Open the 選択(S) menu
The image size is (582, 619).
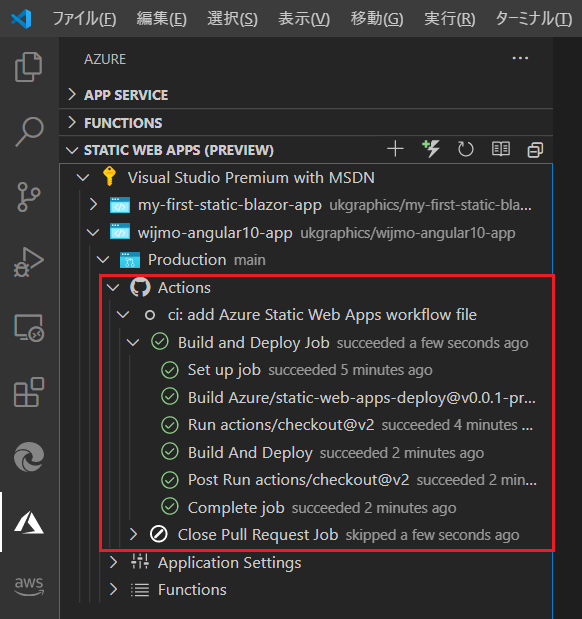[x=232, y=19]
